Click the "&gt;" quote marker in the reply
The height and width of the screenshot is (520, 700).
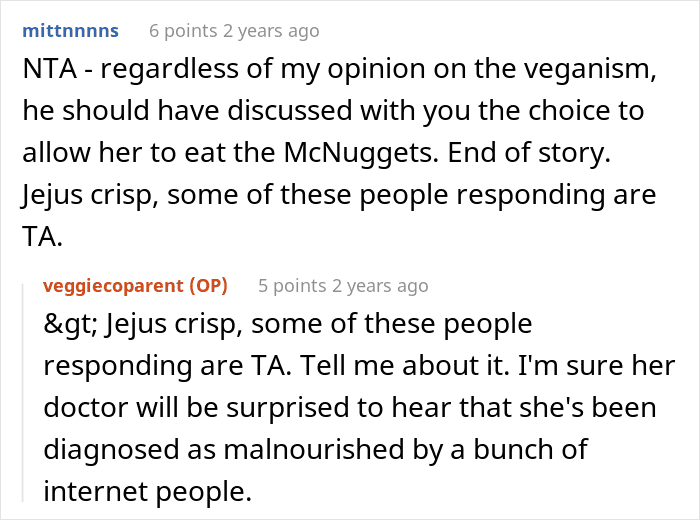[70, 324]
